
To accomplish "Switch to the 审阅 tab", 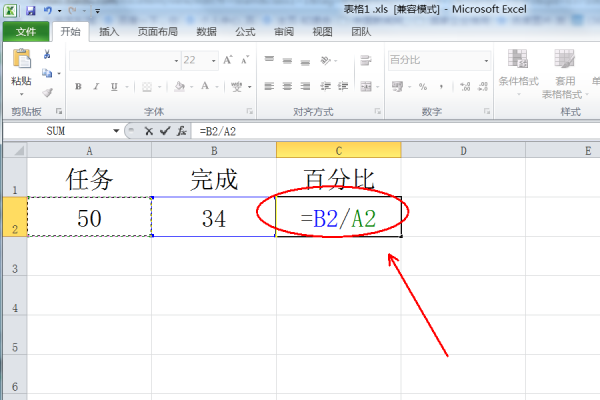I will 284,32.
